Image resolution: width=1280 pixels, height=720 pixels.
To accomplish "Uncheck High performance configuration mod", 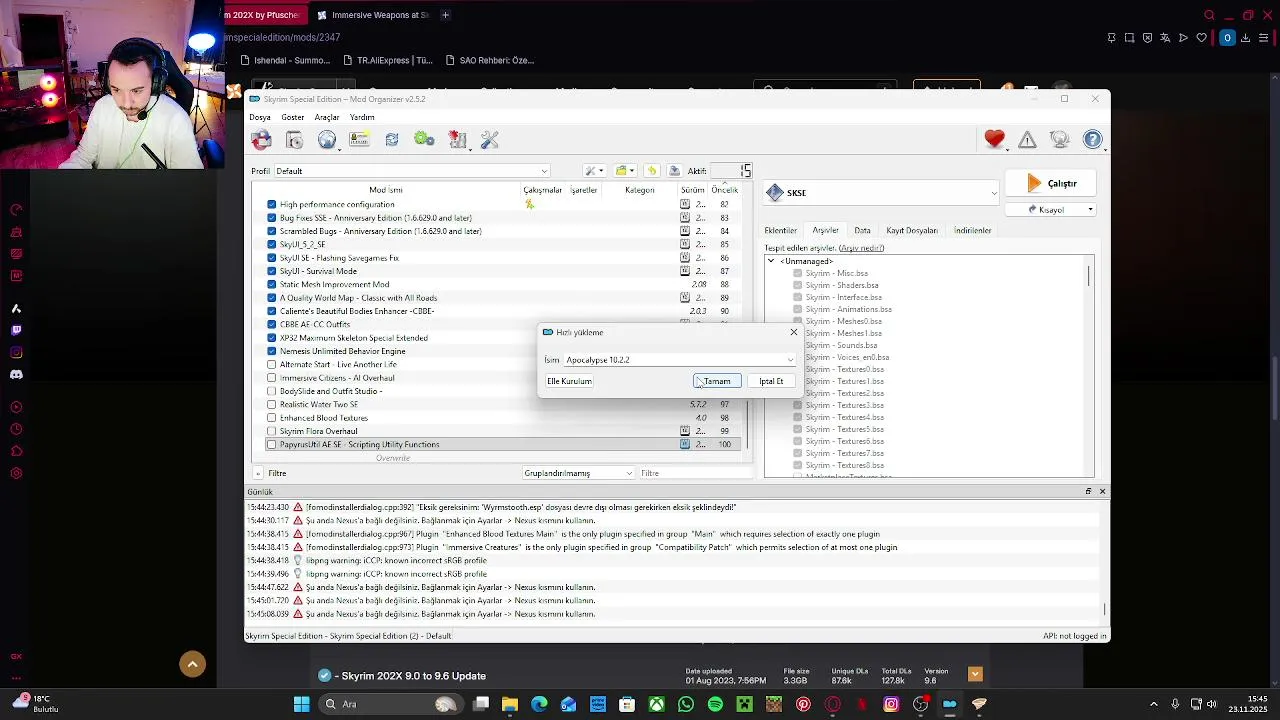I will [x=271, y=204].
